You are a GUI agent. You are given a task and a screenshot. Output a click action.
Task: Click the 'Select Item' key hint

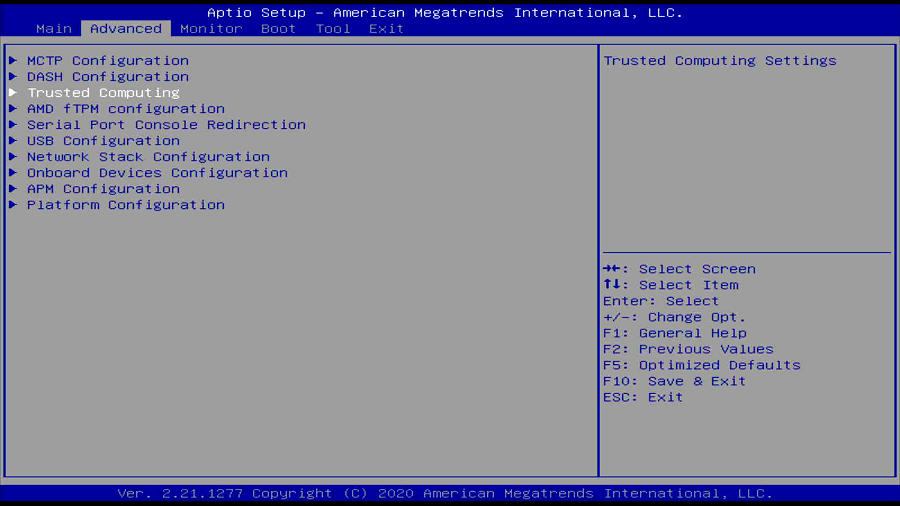(x=671, y=285)
